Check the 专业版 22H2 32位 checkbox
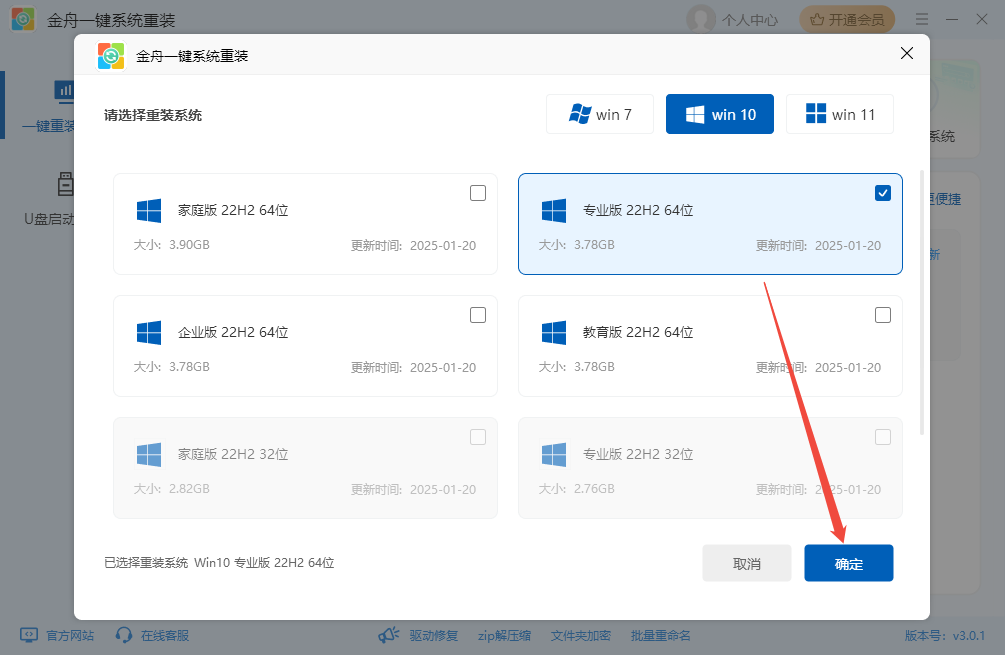 883,437
